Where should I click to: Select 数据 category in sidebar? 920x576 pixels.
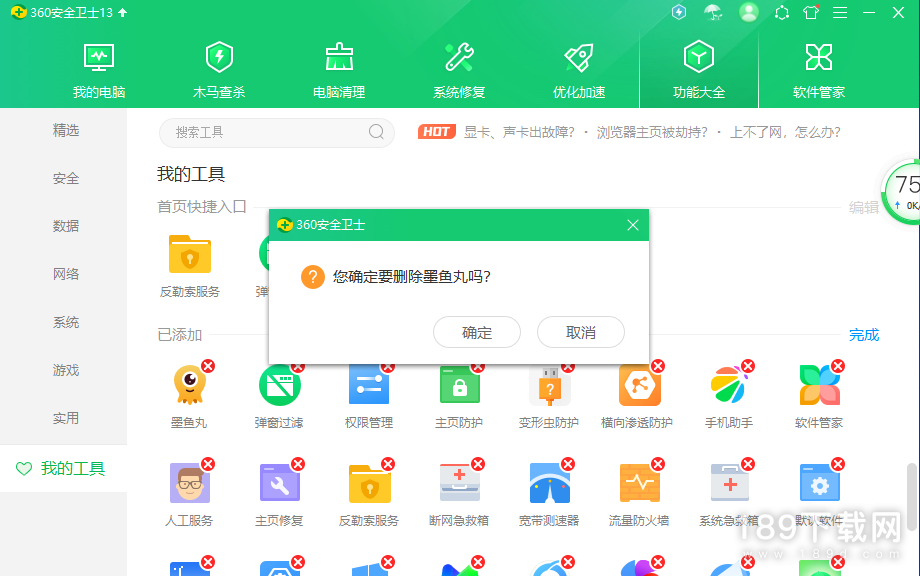(66, 226)
